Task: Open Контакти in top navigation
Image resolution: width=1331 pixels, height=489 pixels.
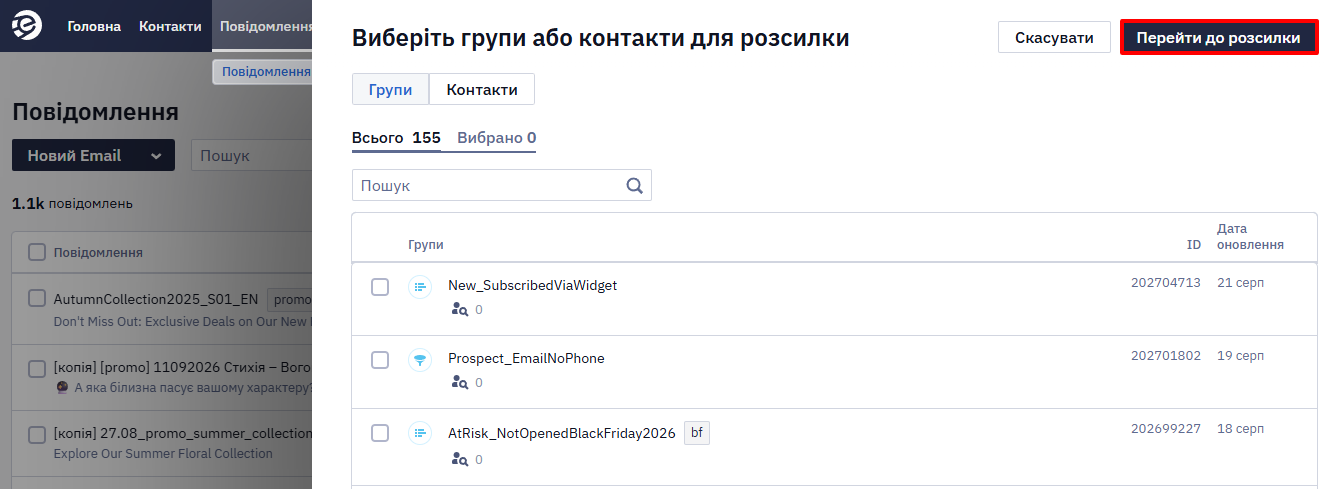Action: point(170,26)
